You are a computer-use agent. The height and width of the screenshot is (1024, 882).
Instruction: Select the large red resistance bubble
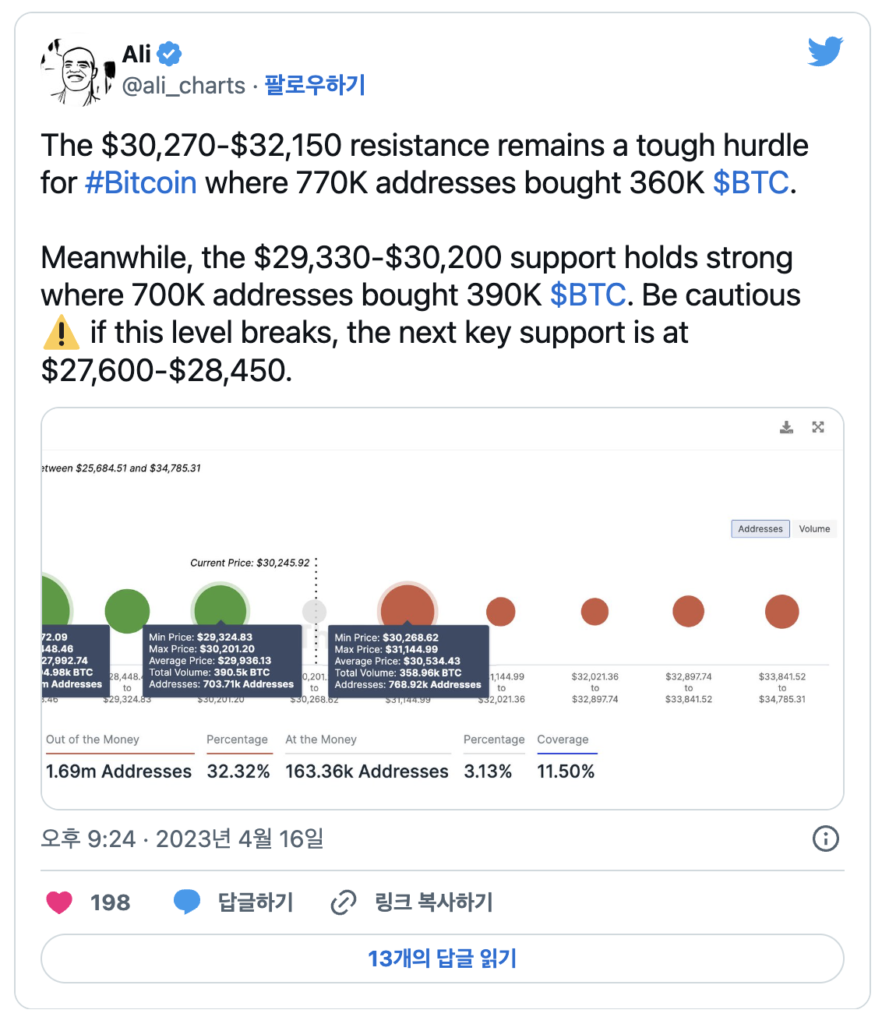[x=407, y=611]
